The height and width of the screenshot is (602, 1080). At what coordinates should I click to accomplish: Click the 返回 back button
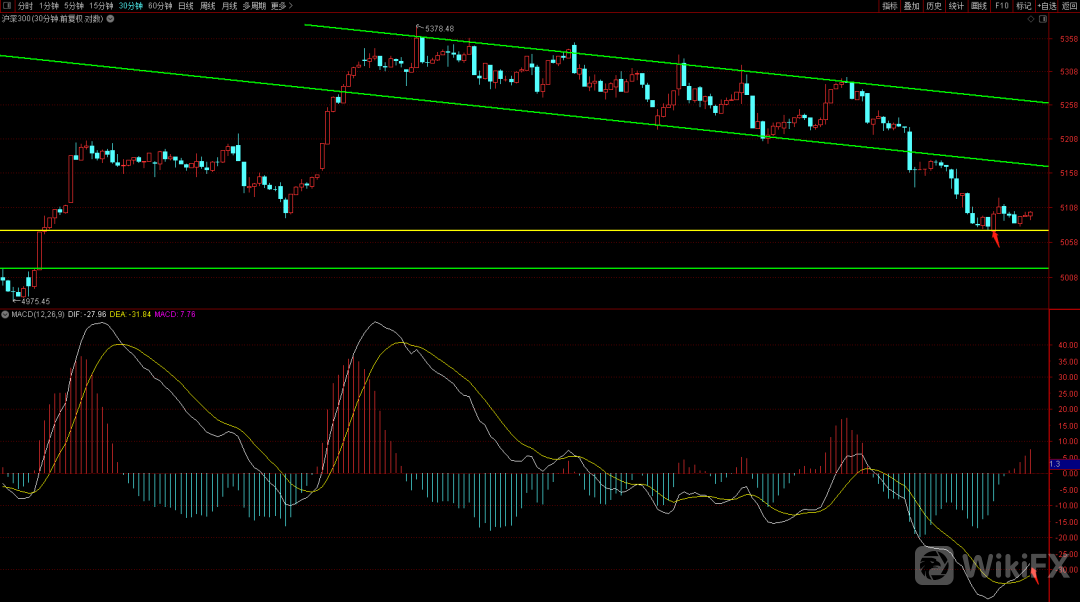click(x=1069, y=6)
